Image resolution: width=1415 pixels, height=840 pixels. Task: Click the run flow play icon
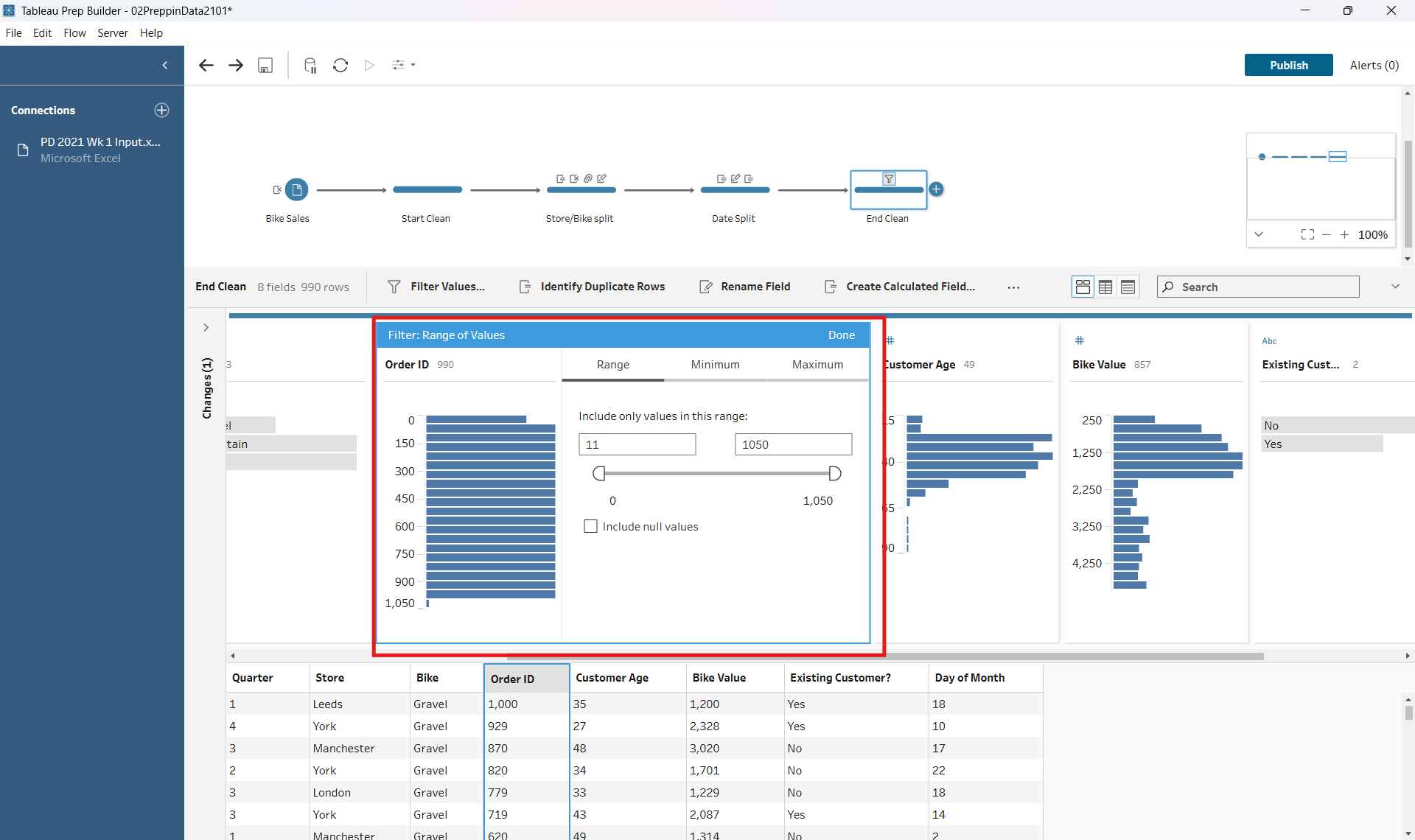click(x=369, y=66)
